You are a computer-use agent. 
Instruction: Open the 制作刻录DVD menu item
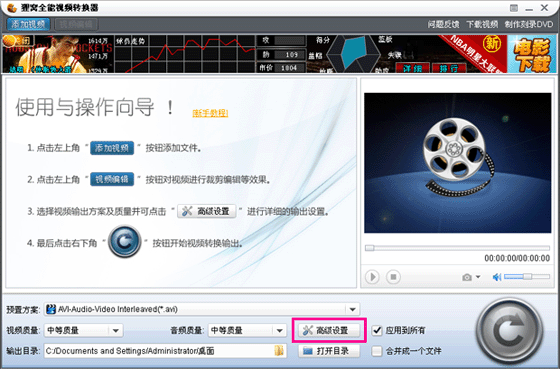click(x=529, y=24)
